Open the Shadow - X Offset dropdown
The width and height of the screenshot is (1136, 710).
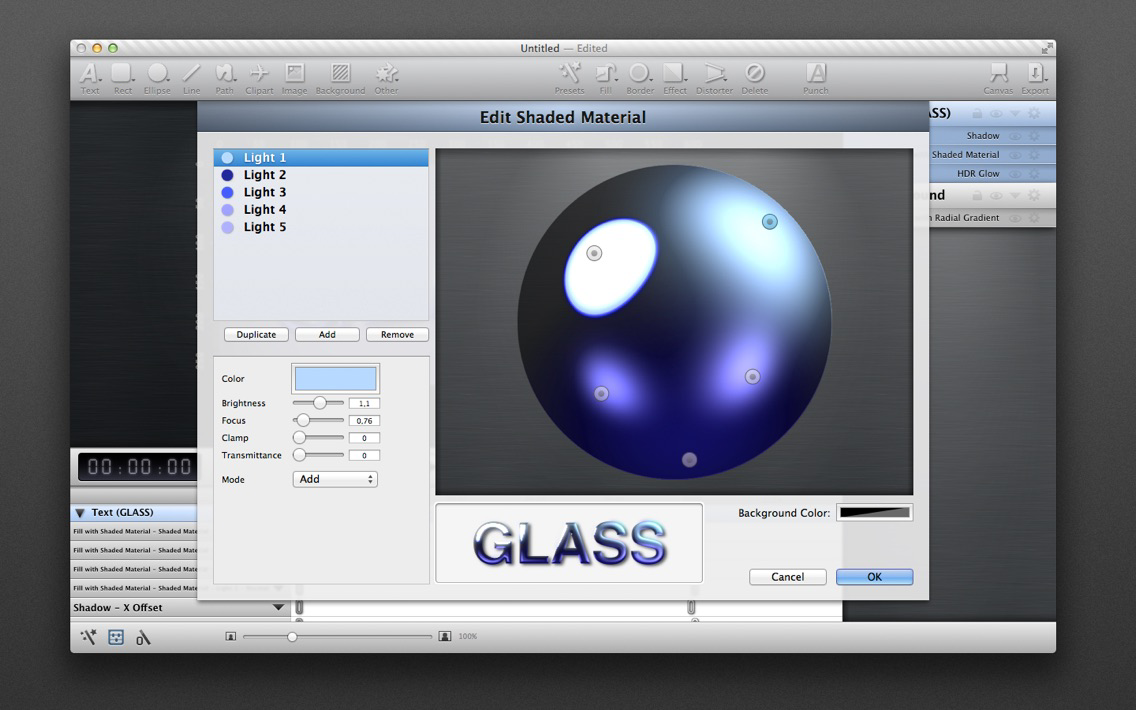(278, 607)
